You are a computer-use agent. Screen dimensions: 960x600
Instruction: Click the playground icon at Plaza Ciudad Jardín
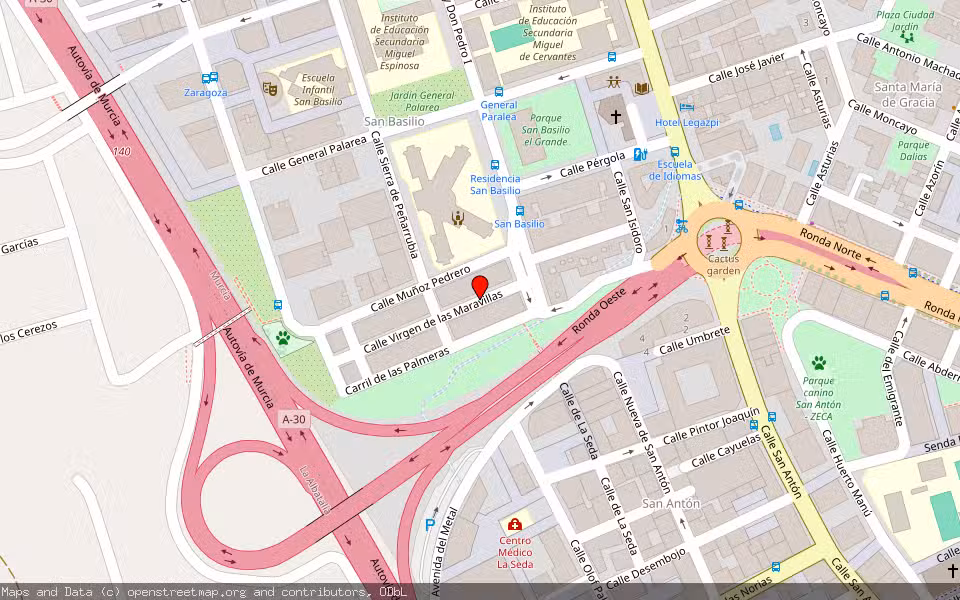click(908, 37)
